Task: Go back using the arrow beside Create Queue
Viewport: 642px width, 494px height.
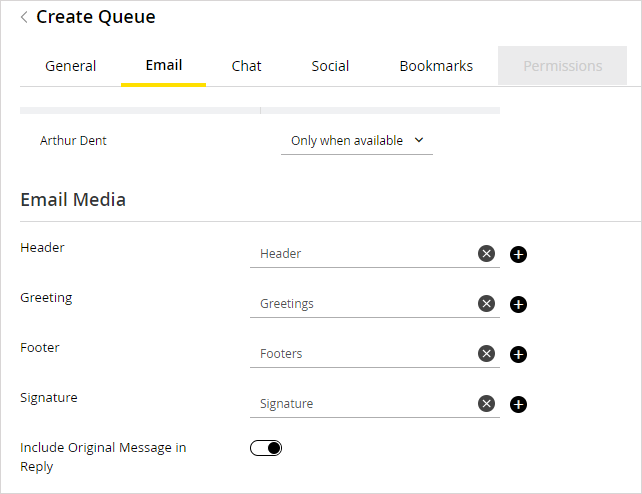Action: pyautogui.click(x=24, y=17)
